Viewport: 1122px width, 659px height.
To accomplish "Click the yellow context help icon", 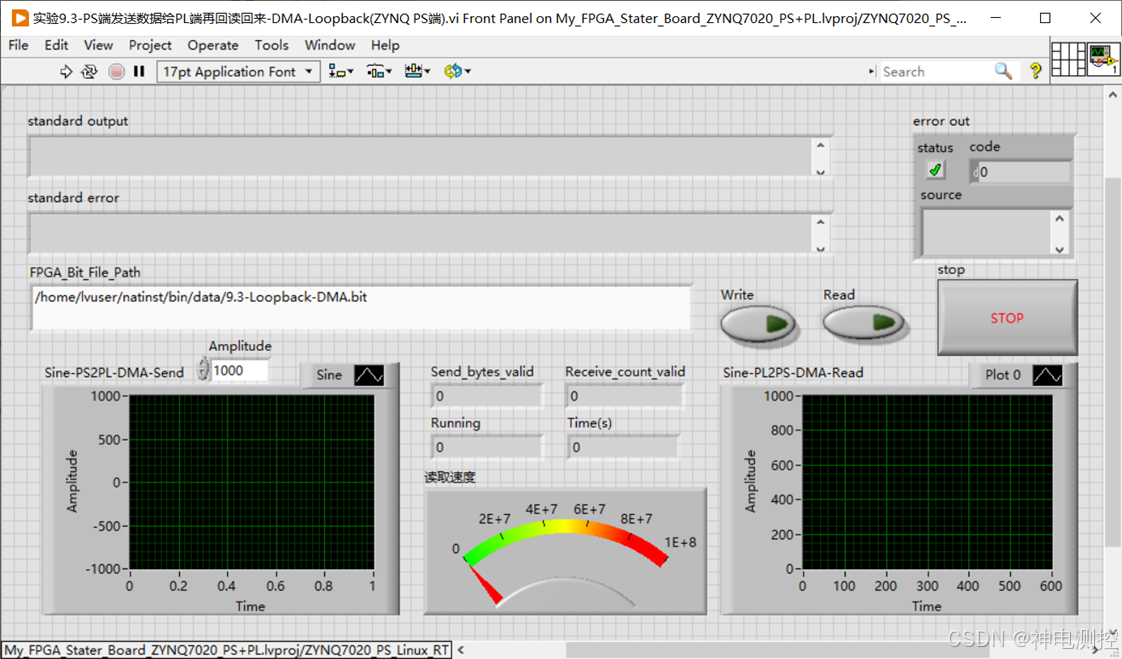I will (1035, 71).
